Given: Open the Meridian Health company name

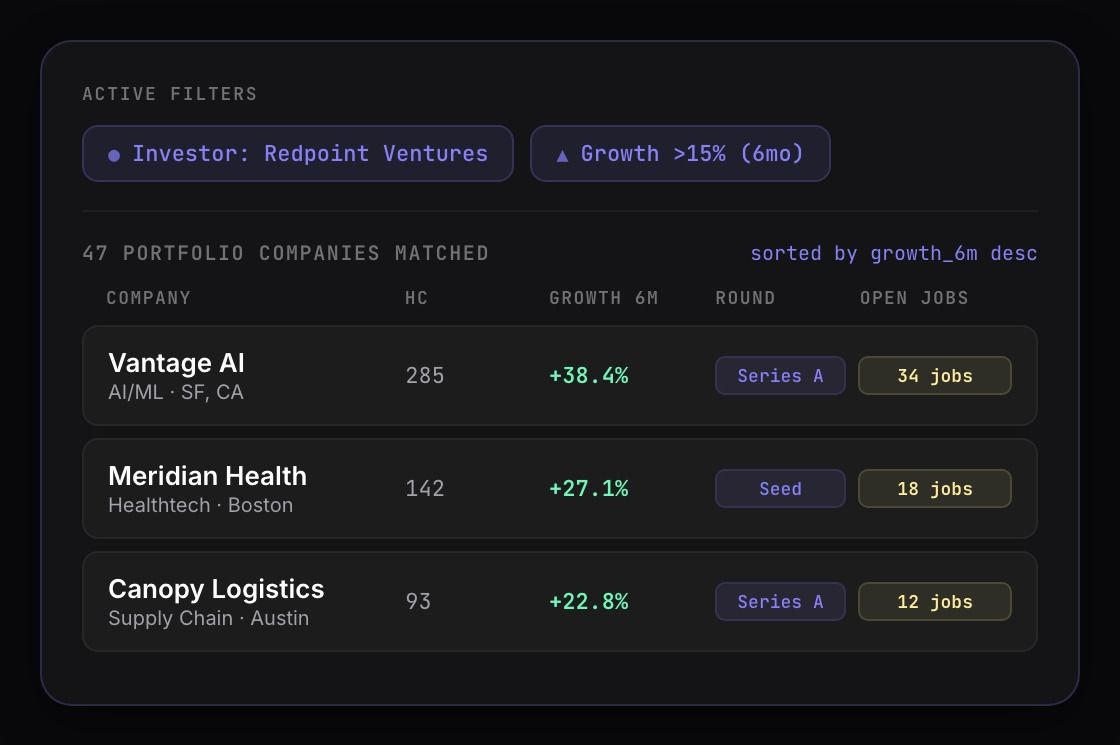Looking at the screenshot, I should (207, 476).
